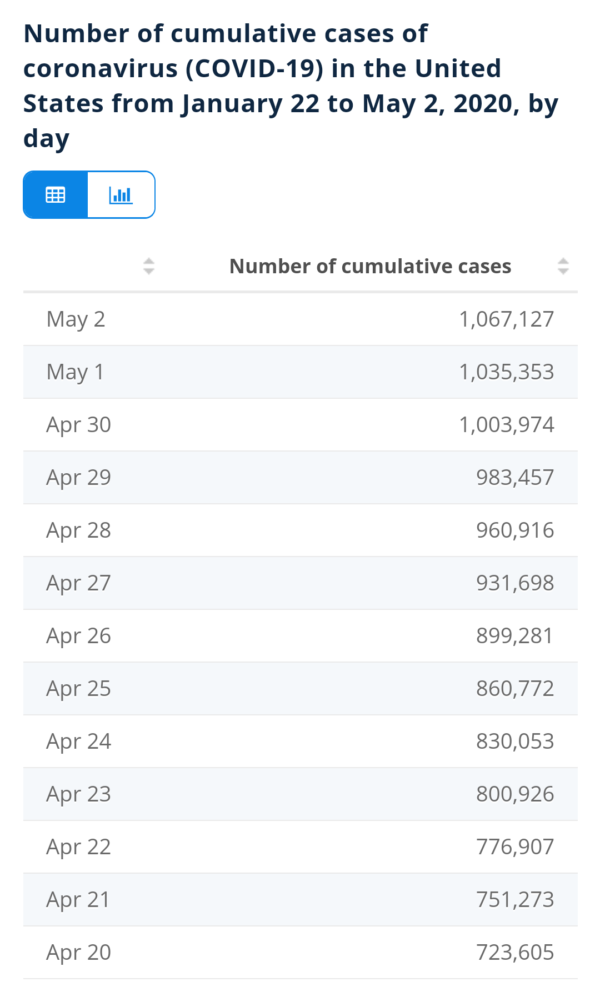
Task: Click the chart title heading text
Action: pyautogui.click(x=262, y=86)
